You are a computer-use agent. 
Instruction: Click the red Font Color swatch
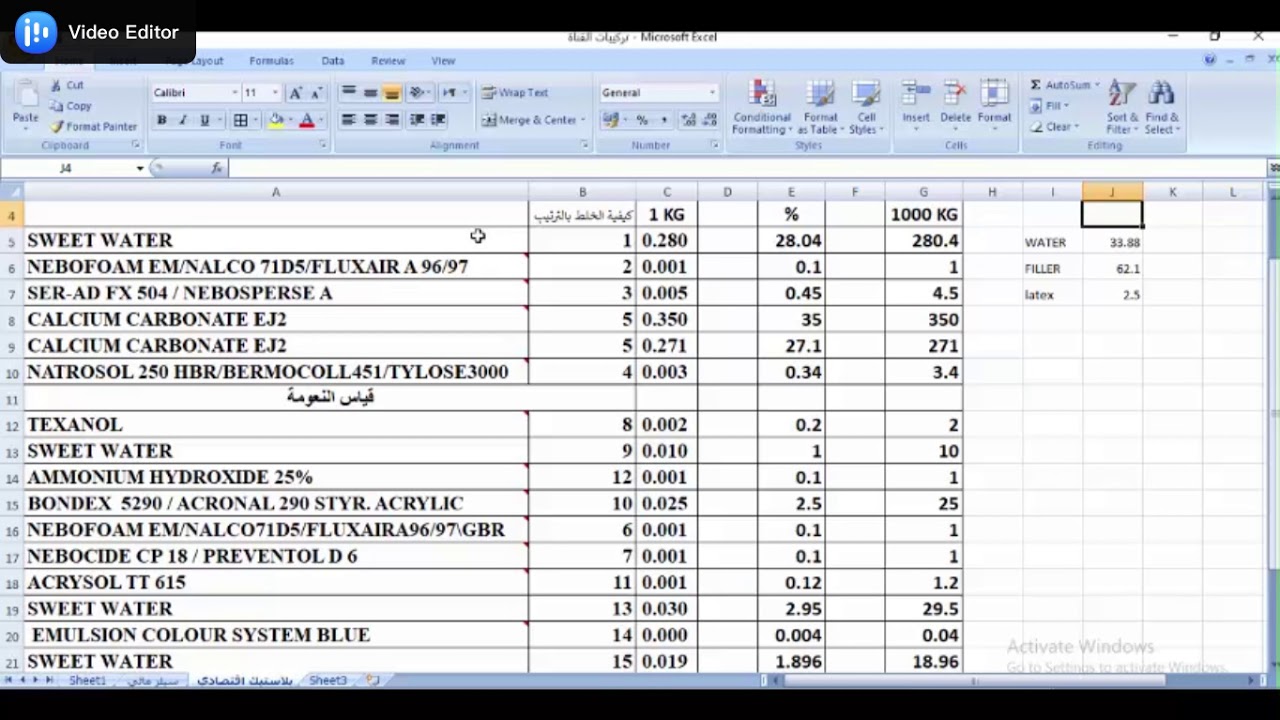[307, 120]
